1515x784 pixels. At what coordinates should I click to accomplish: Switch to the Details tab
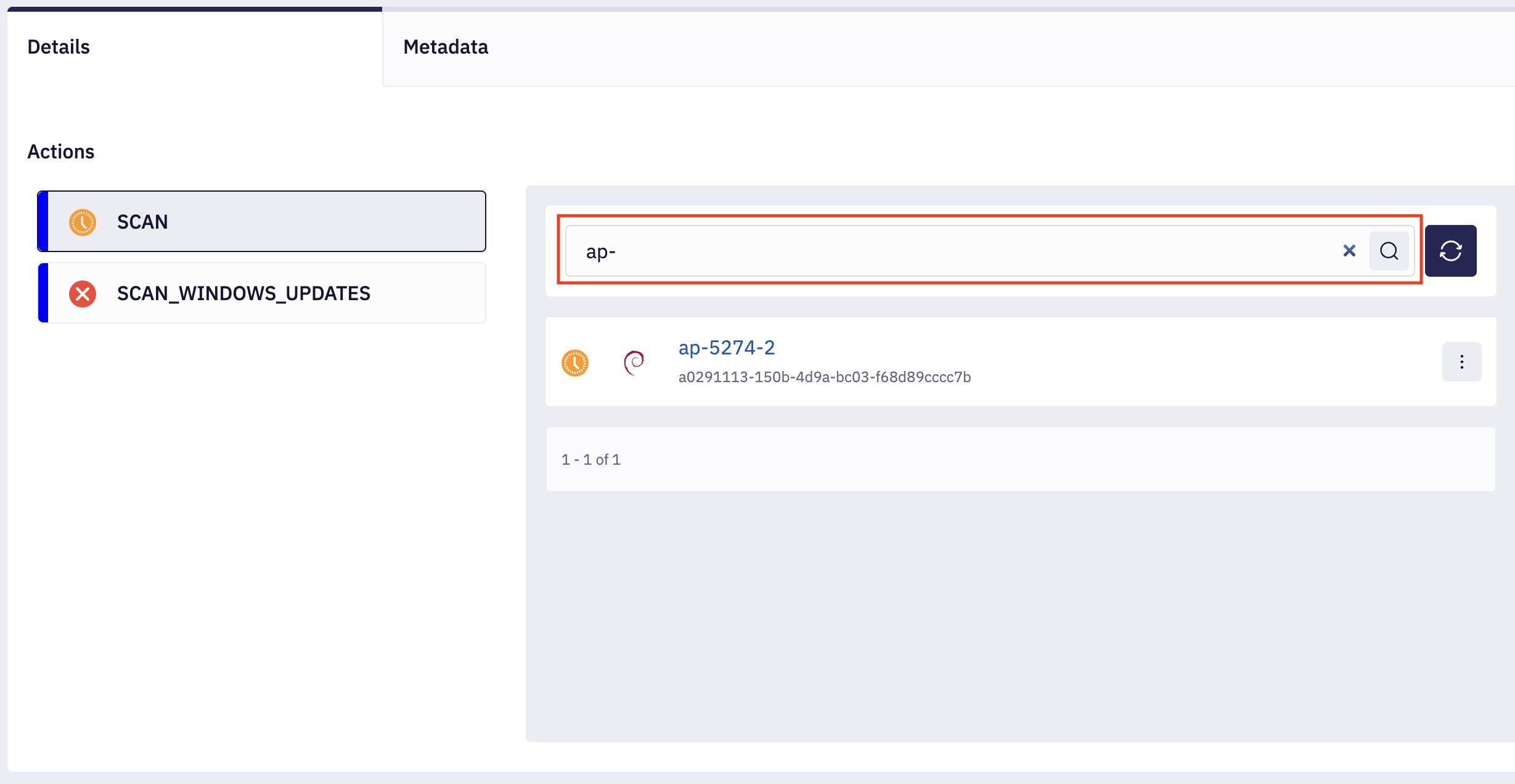pos(59,47)
